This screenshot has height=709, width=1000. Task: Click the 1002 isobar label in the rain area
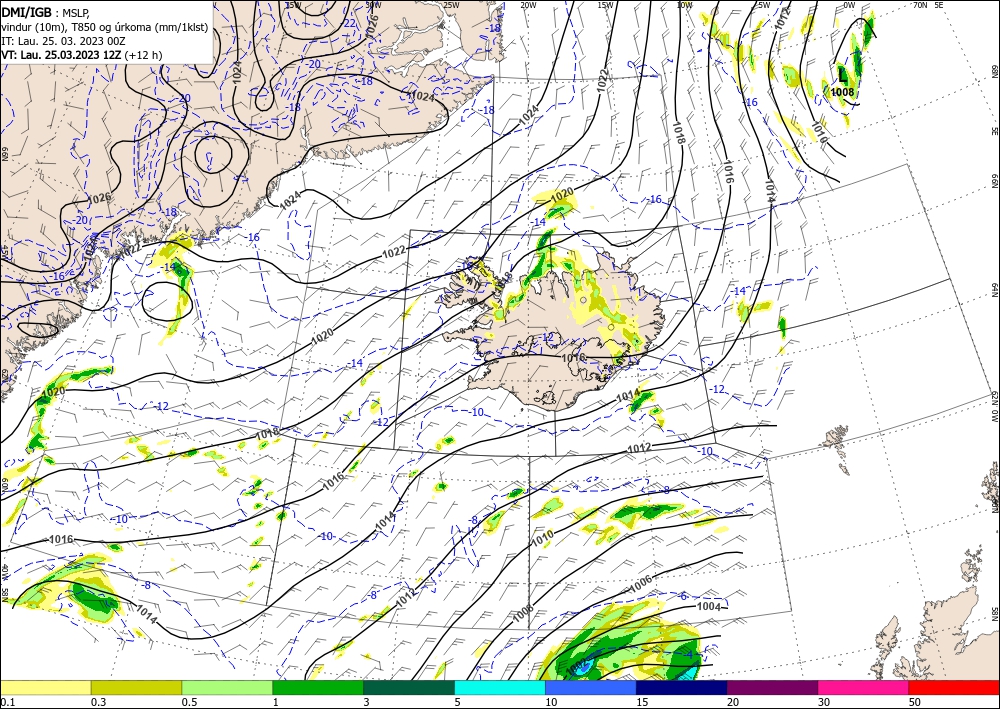(x=576, y=666)
